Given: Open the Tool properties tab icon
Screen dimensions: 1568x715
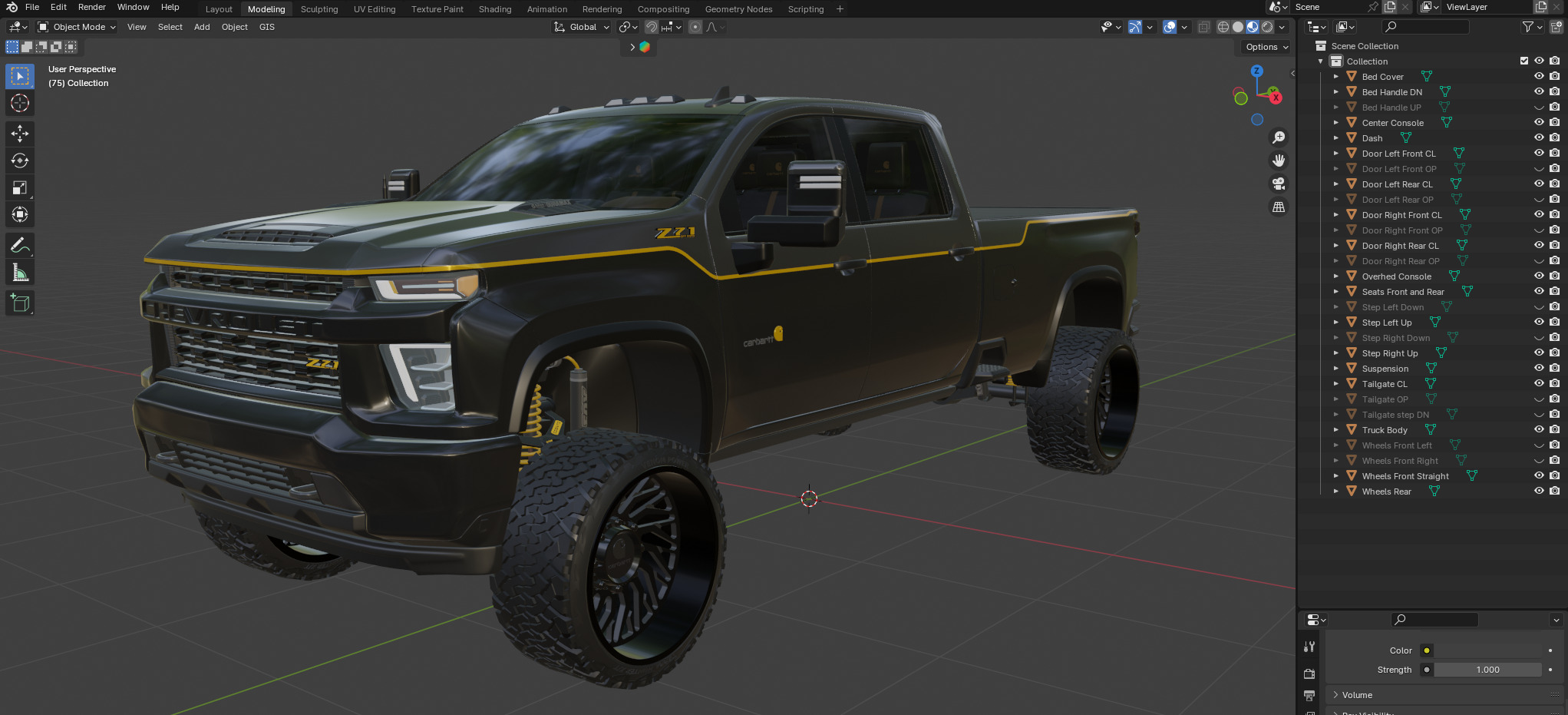Looking at the screenshot, I should point(1309,647).
